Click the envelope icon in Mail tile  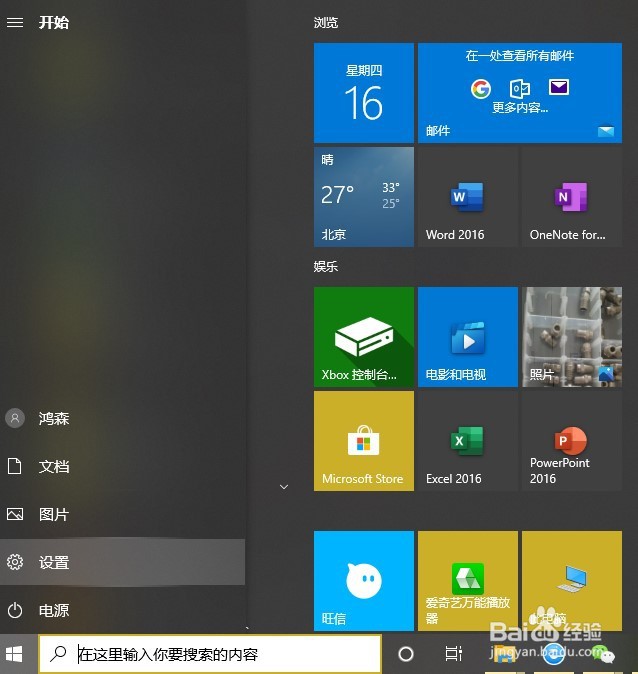(x=559, y=87)
